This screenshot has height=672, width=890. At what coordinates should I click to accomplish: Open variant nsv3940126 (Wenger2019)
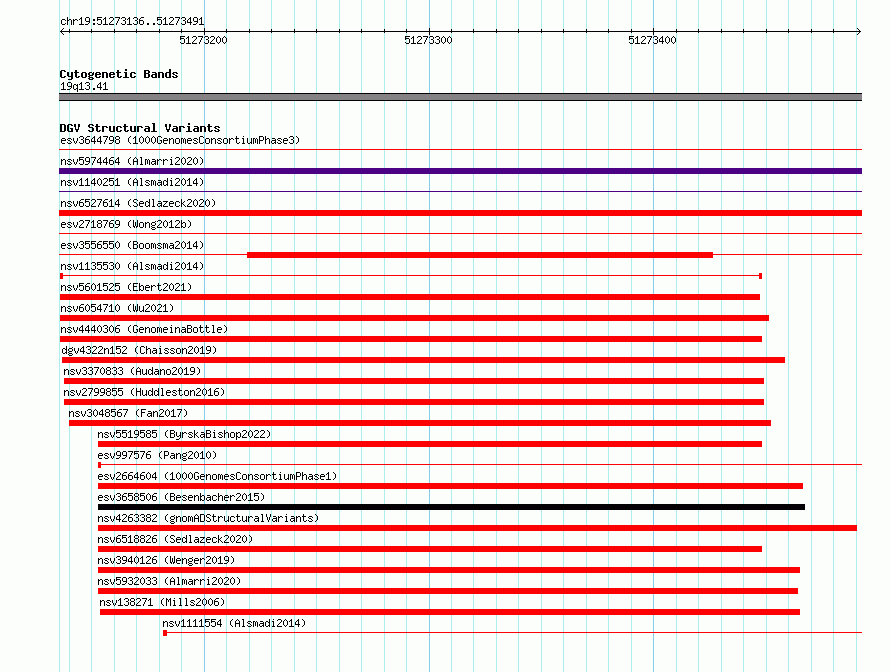point(166,560)
